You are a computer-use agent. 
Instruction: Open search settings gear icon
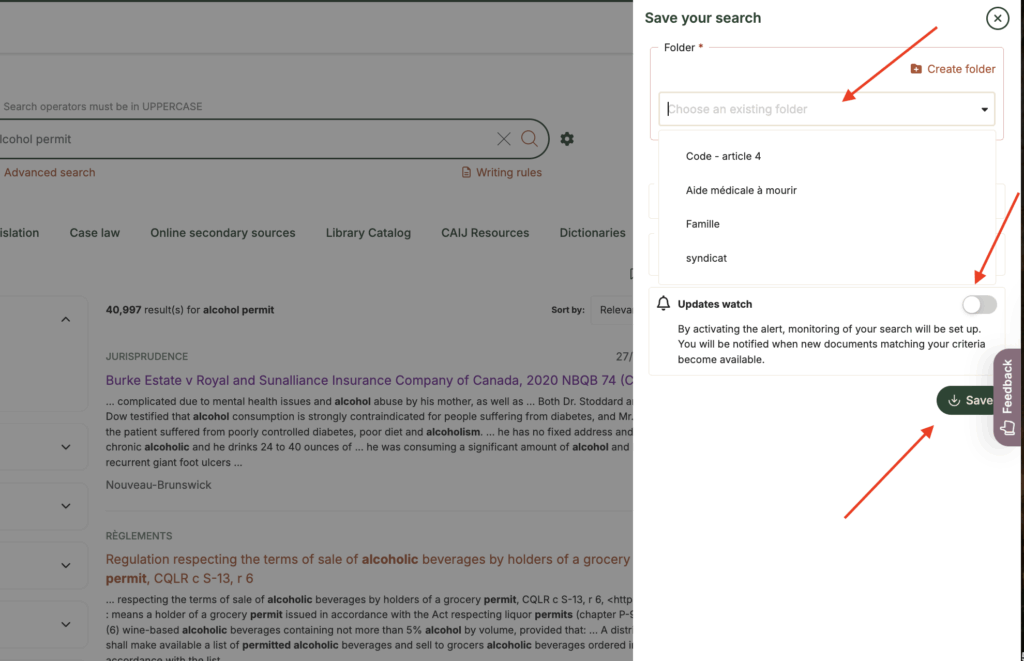tap(567, 138)
